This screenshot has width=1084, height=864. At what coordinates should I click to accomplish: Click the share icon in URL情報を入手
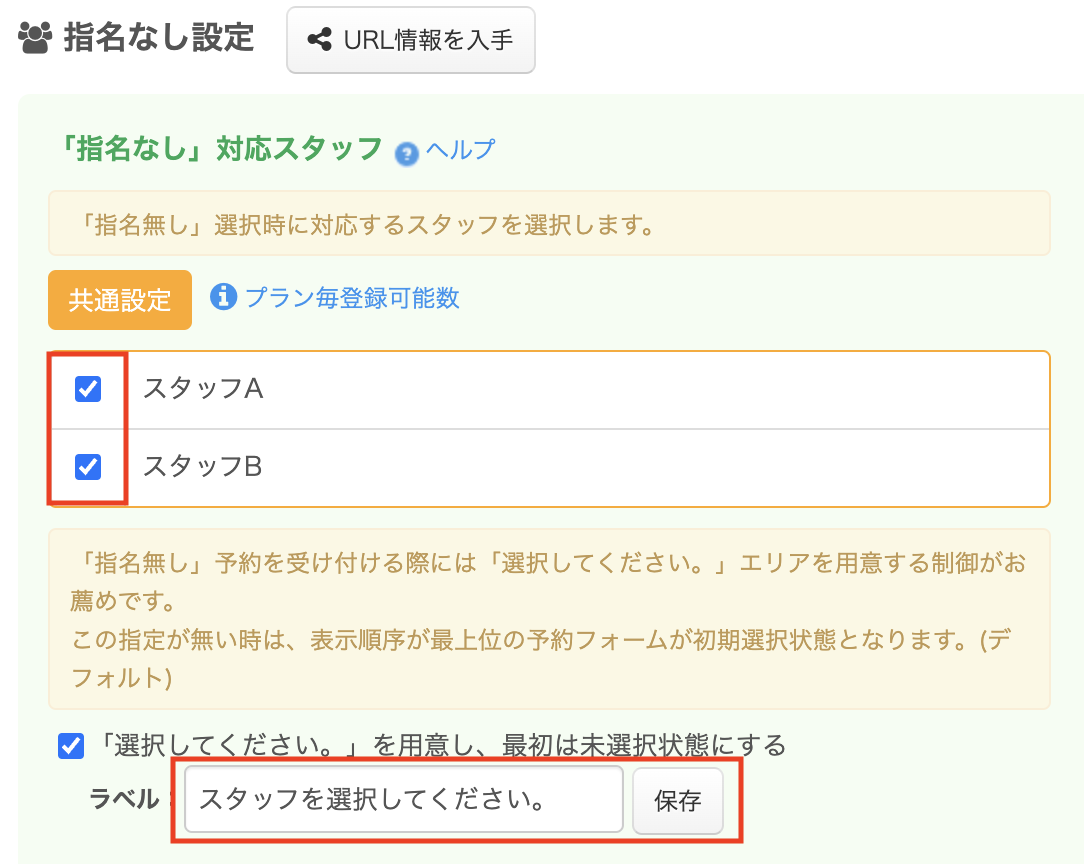coord(320,40)
